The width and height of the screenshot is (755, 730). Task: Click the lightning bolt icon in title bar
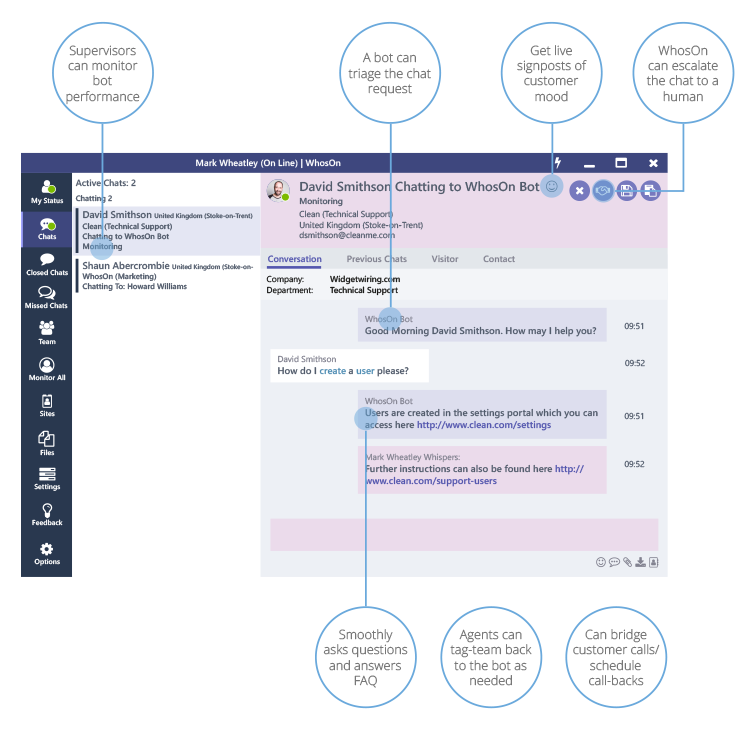557,162
